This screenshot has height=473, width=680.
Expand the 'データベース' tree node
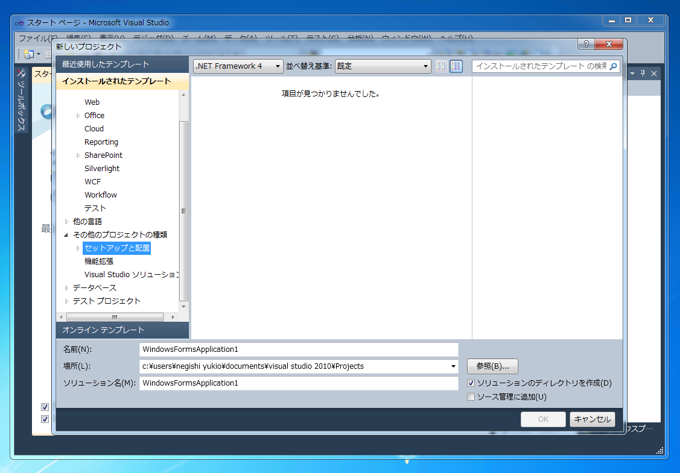pos(66,288)
